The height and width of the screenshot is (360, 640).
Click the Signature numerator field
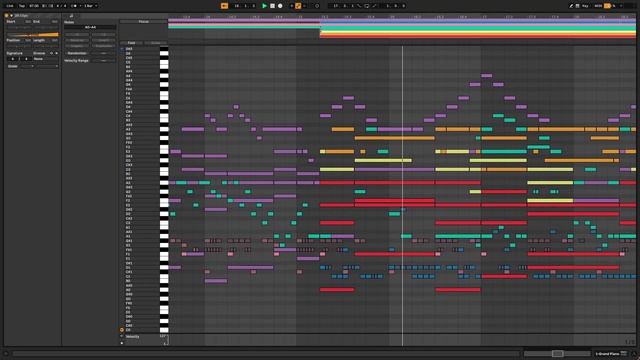coord(13,59)
